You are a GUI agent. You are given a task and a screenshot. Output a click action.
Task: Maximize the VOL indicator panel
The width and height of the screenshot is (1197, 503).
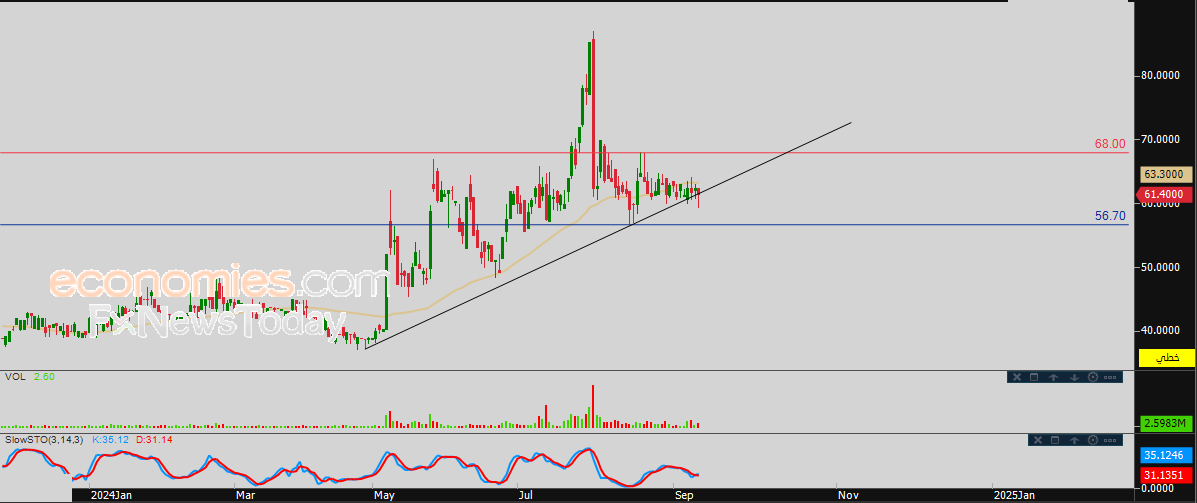pyautogui.click(x=1034, y=377)
